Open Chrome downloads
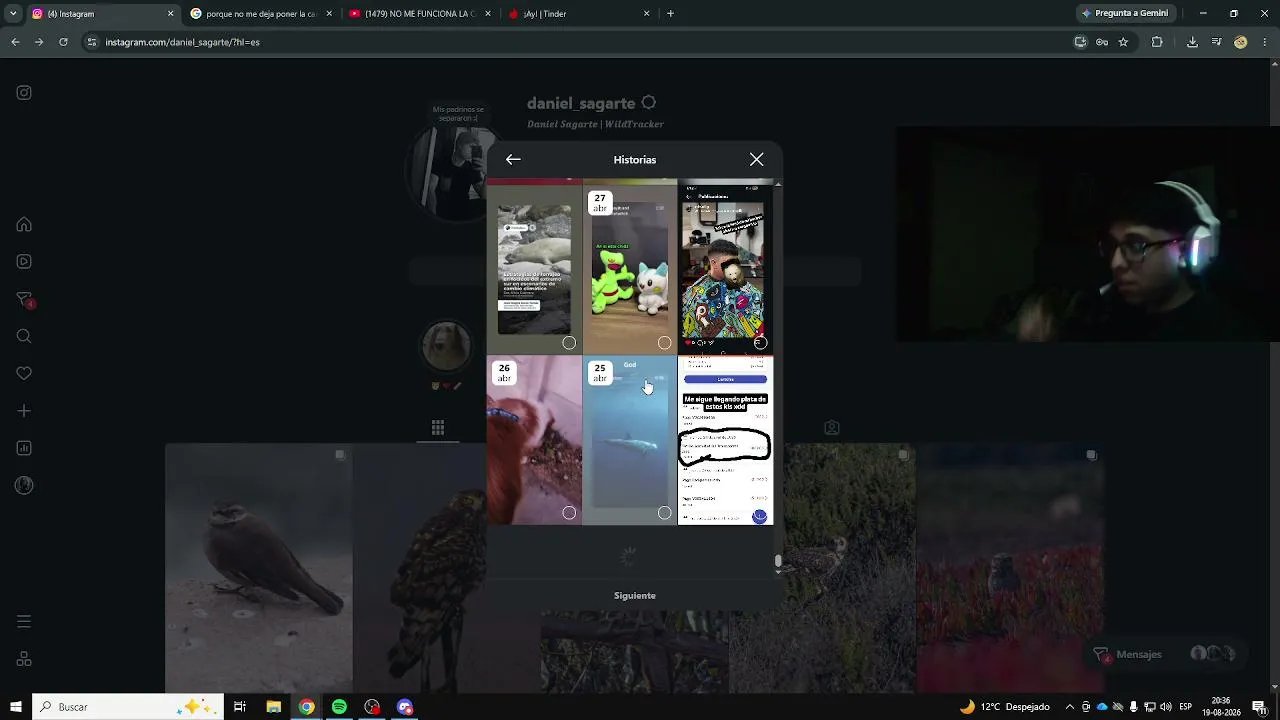 click(x=1192, y=42)
